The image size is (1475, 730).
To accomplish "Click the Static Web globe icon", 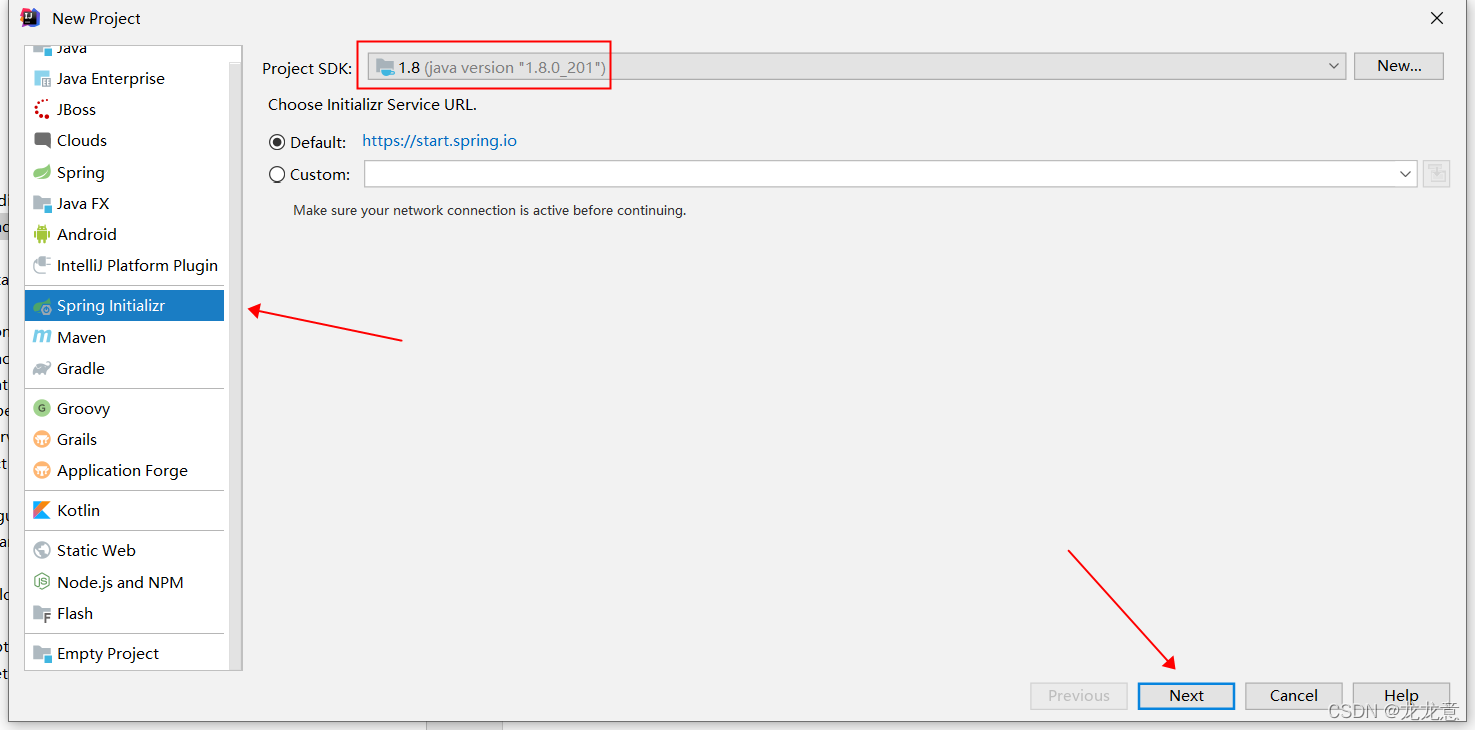I will (42, 550).
